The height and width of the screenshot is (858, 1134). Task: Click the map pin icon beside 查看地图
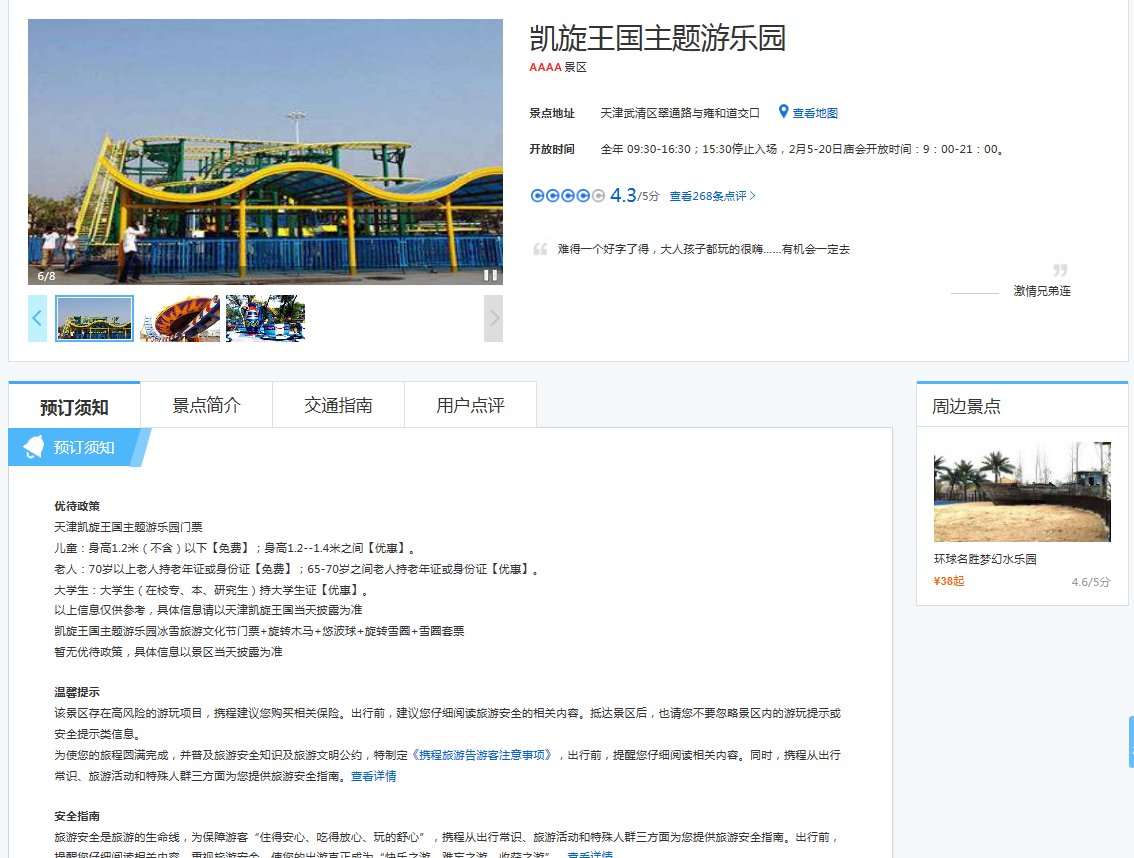783,112
